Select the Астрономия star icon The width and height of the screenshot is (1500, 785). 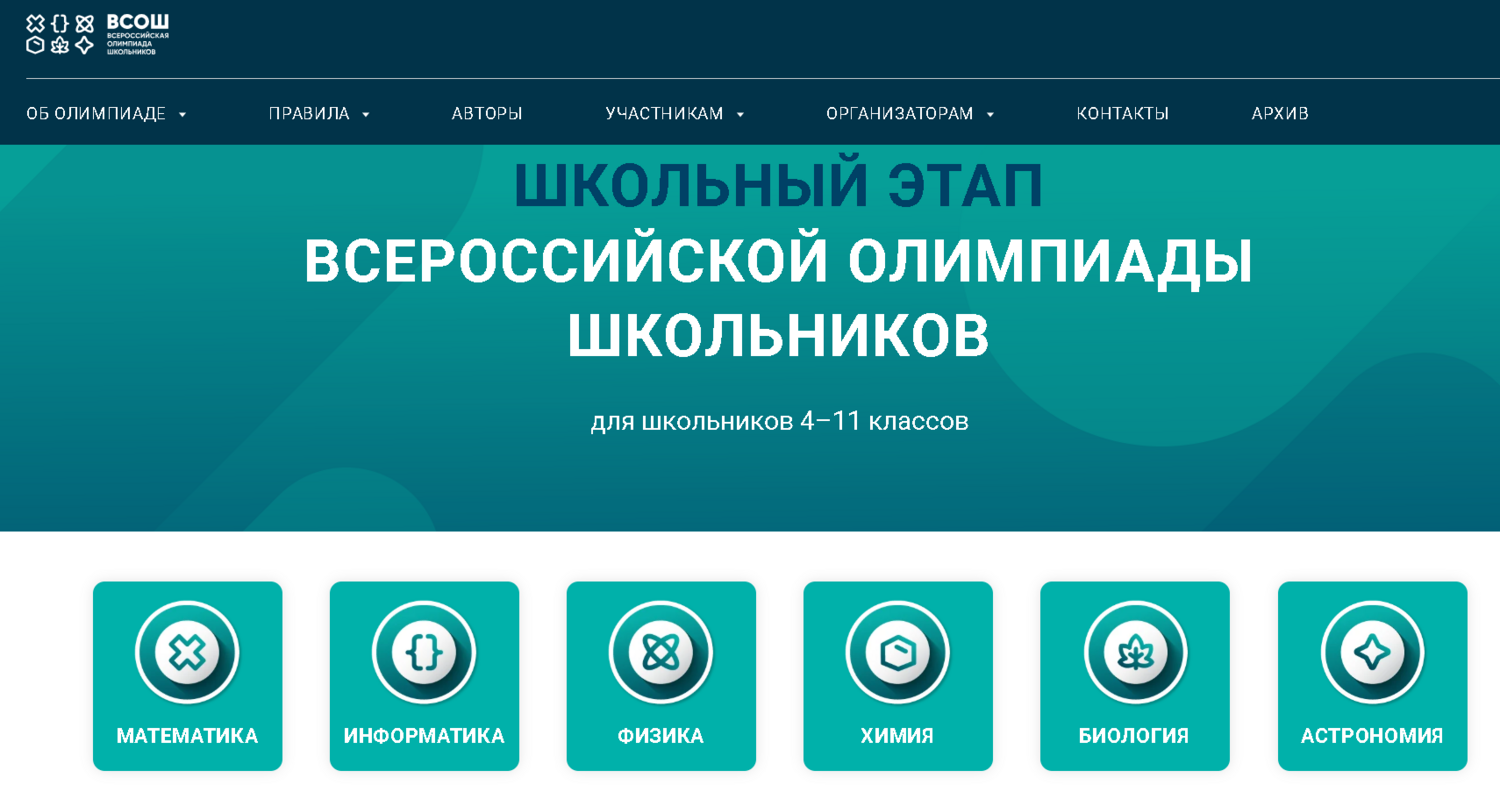[1372, 653]
